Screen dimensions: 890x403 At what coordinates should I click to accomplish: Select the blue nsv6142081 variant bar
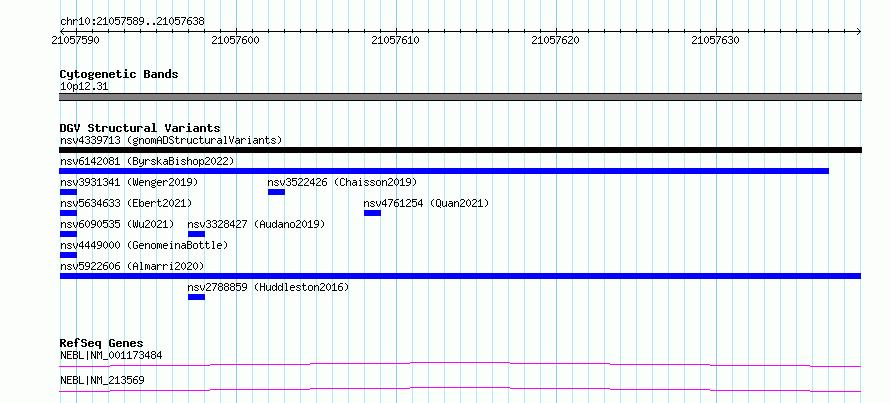(x=444, y=171)
